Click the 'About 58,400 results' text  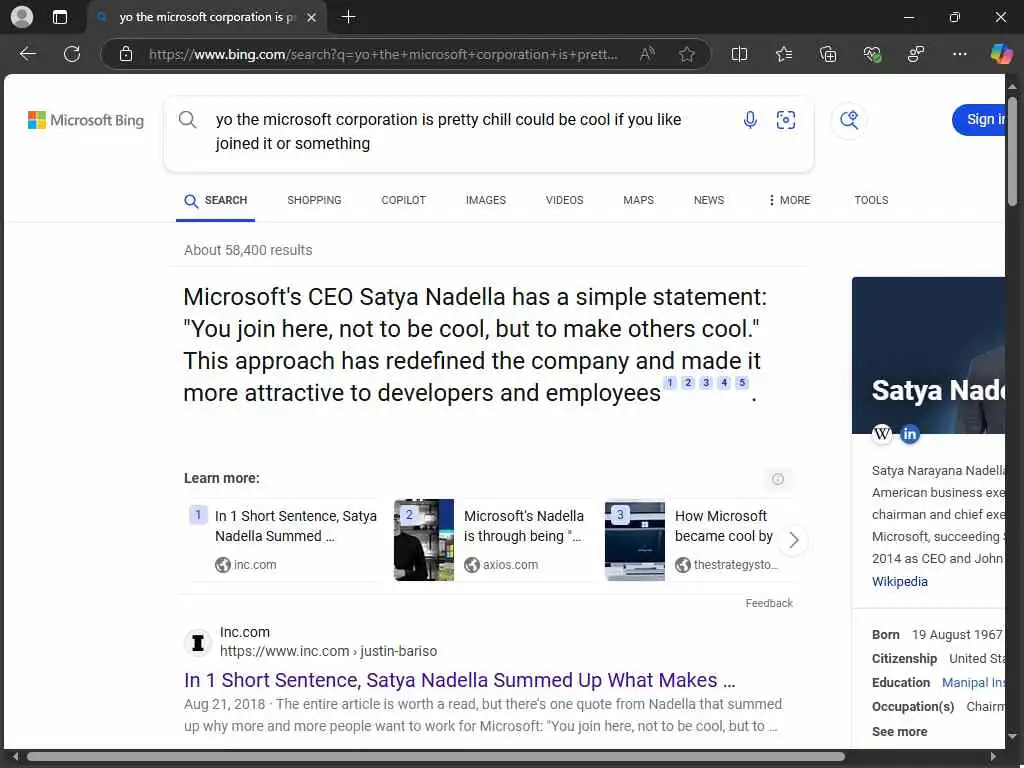248,250
